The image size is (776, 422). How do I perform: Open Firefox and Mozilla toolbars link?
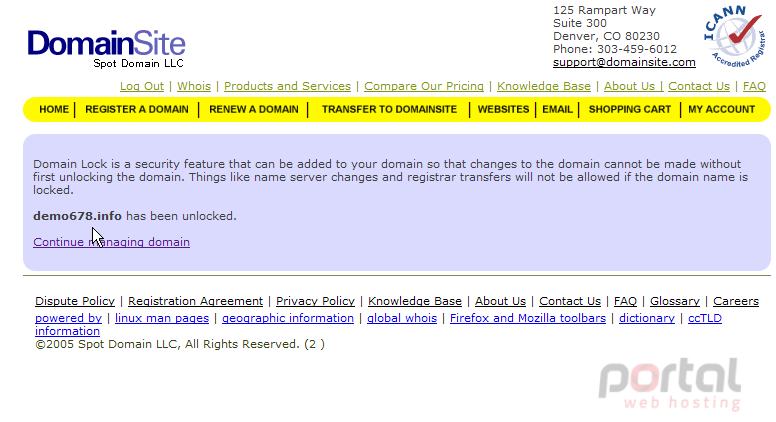point(528,318)
